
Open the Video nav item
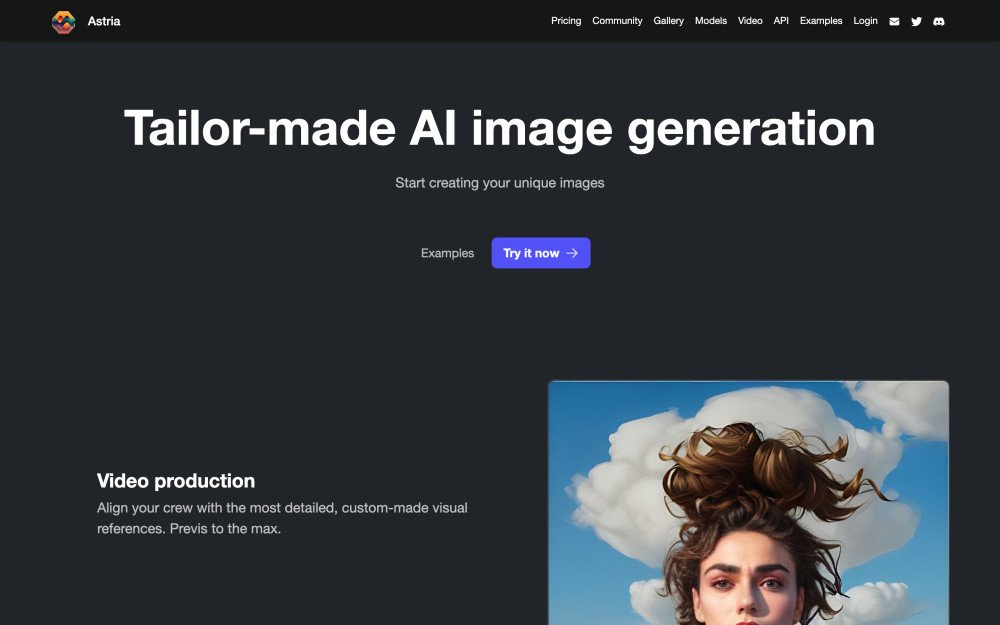coord(750,21)
